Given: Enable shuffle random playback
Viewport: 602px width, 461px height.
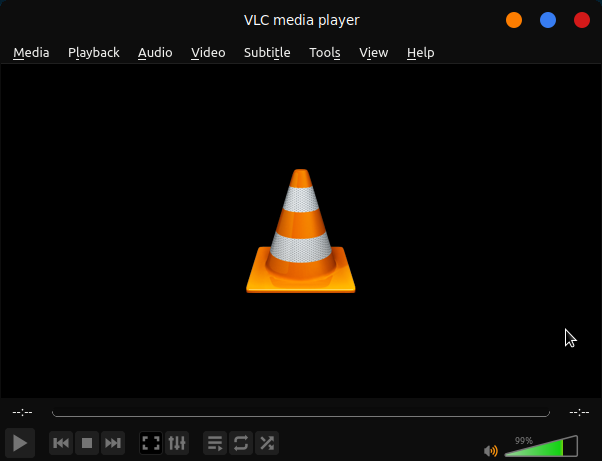Looking at the screenshot, I should click(267, 443).
